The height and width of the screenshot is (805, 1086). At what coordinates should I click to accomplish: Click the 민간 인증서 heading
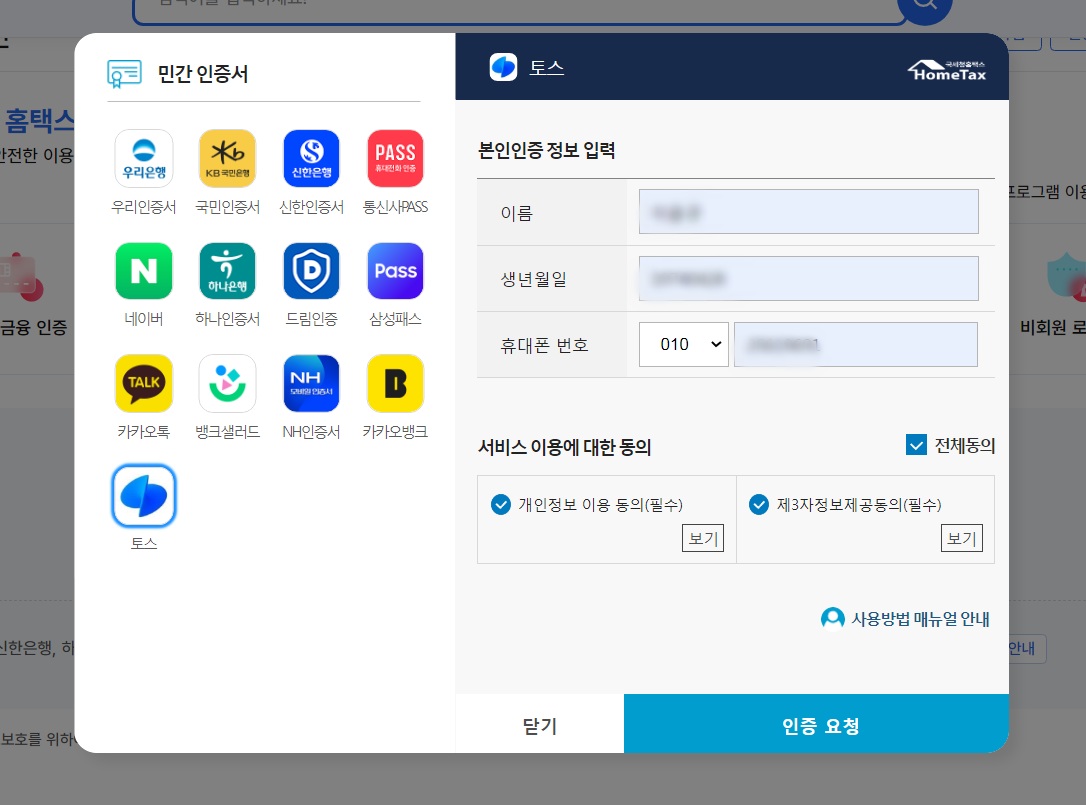(x=203, y=73)
